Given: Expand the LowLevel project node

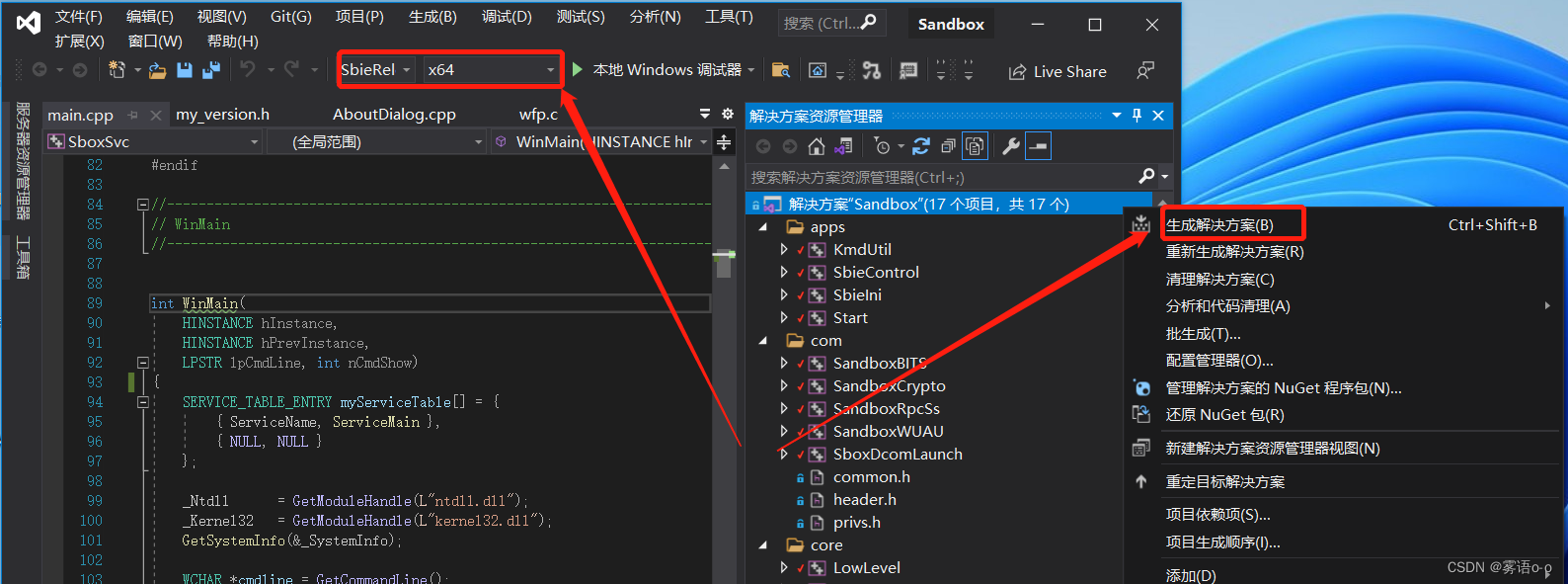Looking at the screenshot, I should pyautogui.click(x=784, y=568).
